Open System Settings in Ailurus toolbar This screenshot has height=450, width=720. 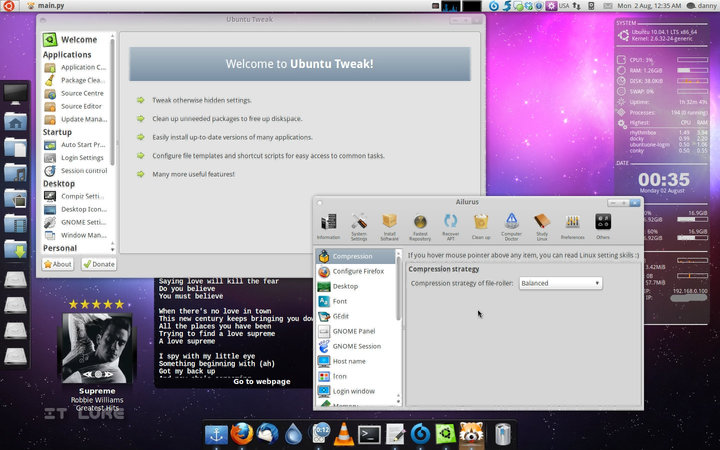pyautogui.click(x=359, y=226)
